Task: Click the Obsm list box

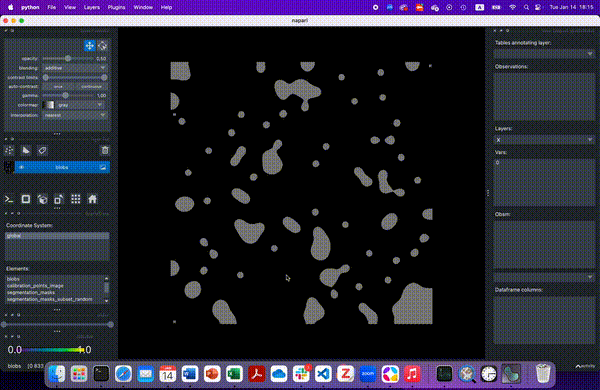Action: (544, 245)
